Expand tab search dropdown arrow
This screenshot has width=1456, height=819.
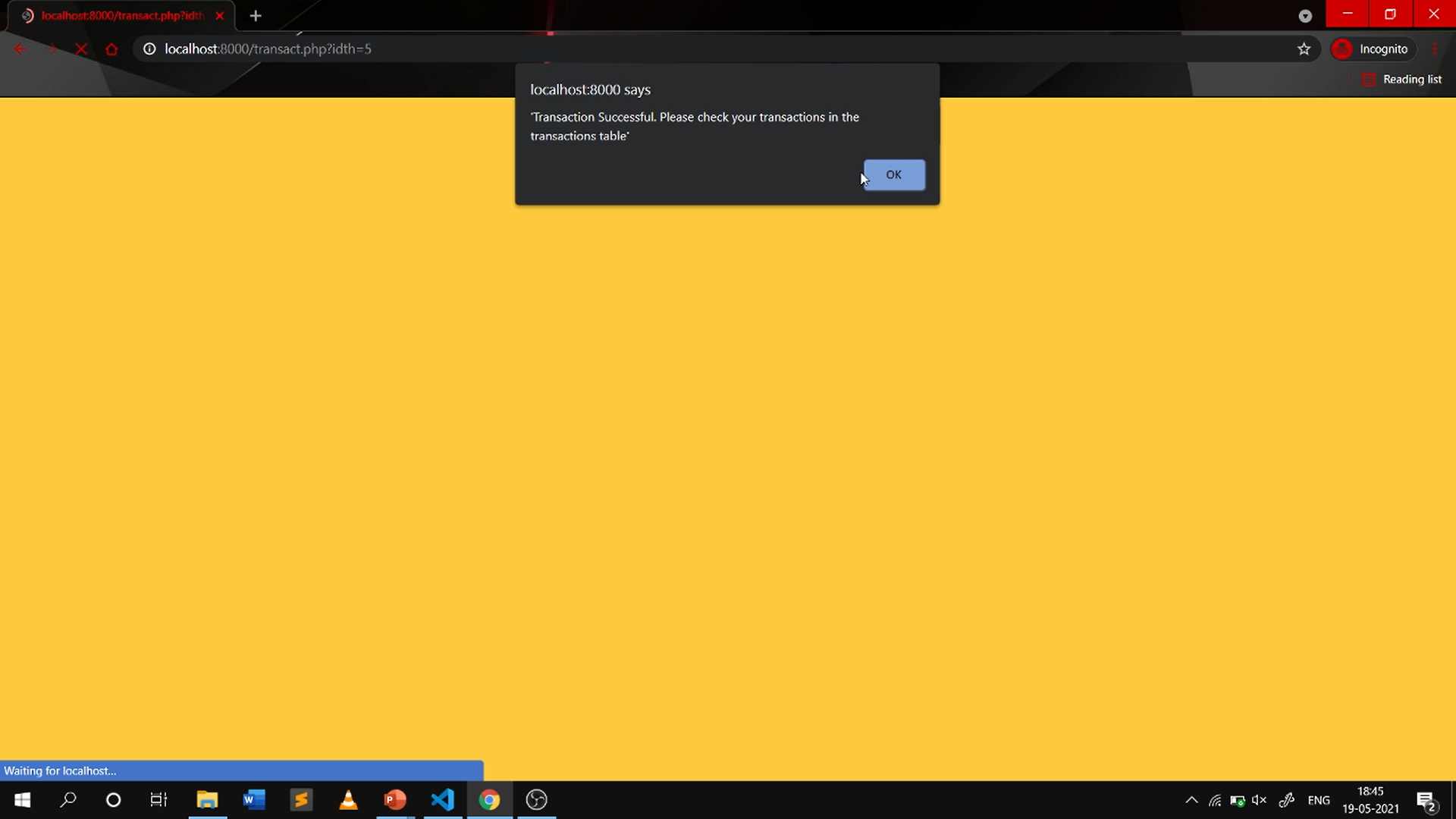click(x=1305, y=16)
